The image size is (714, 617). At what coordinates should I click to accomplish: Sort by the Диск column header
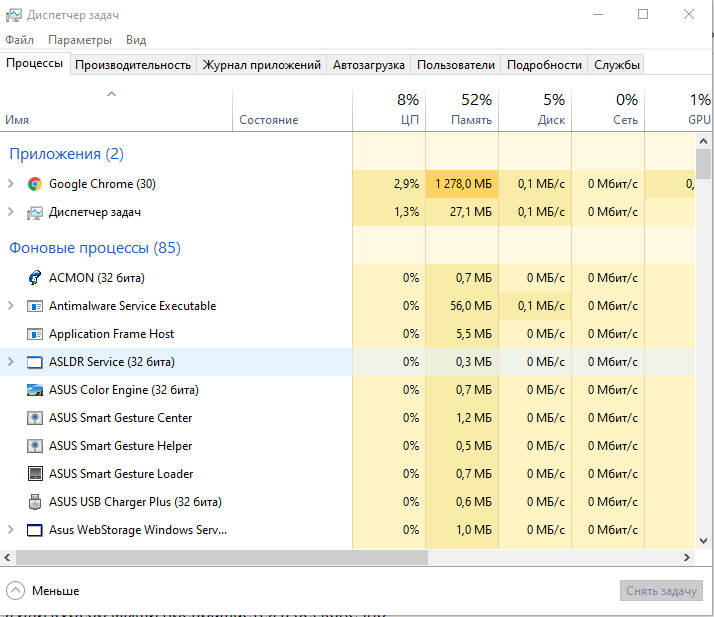535,111
